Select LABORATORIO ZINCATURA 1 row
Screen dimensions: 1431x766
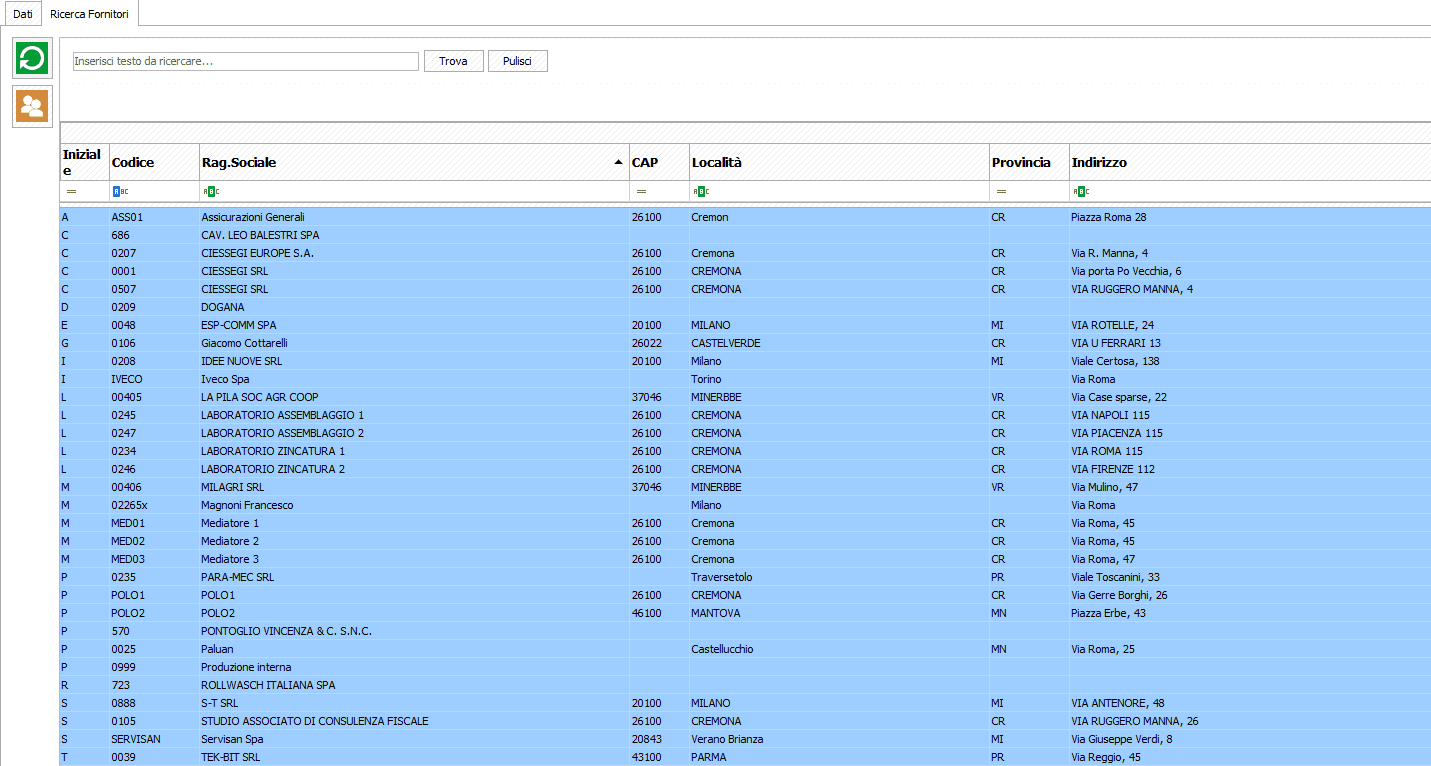click(745, 451)
